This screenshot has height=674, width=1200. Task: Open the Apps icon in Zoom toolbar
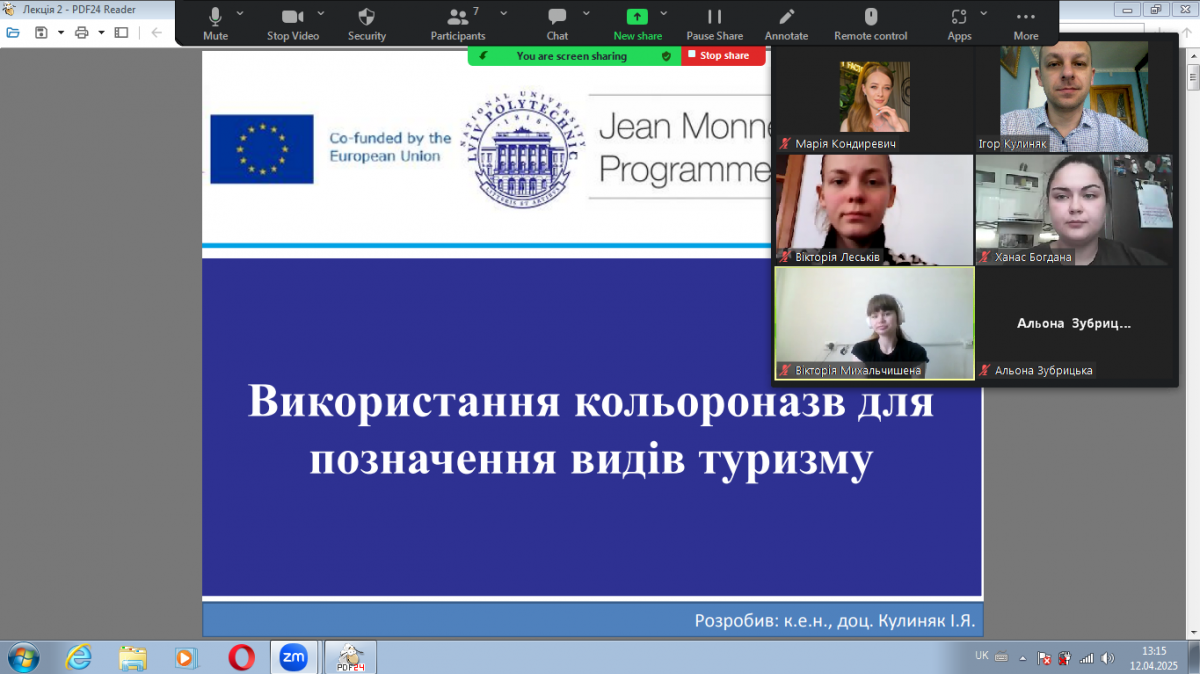(959, 17)
